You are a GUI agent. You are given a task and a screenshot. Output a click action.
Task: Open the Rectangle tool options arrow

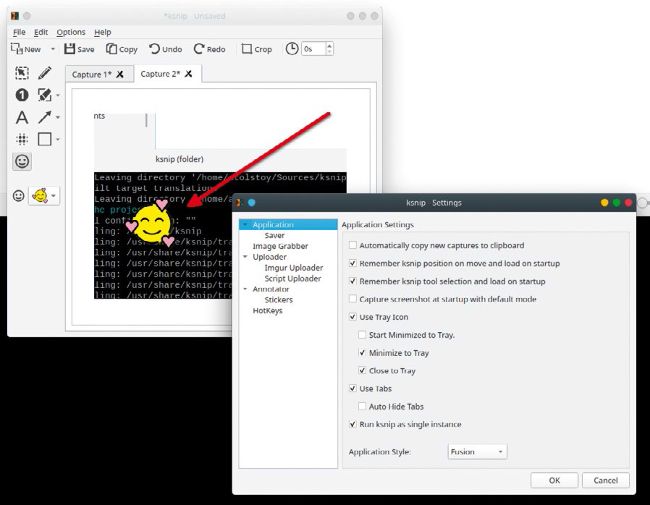(58, 139)
